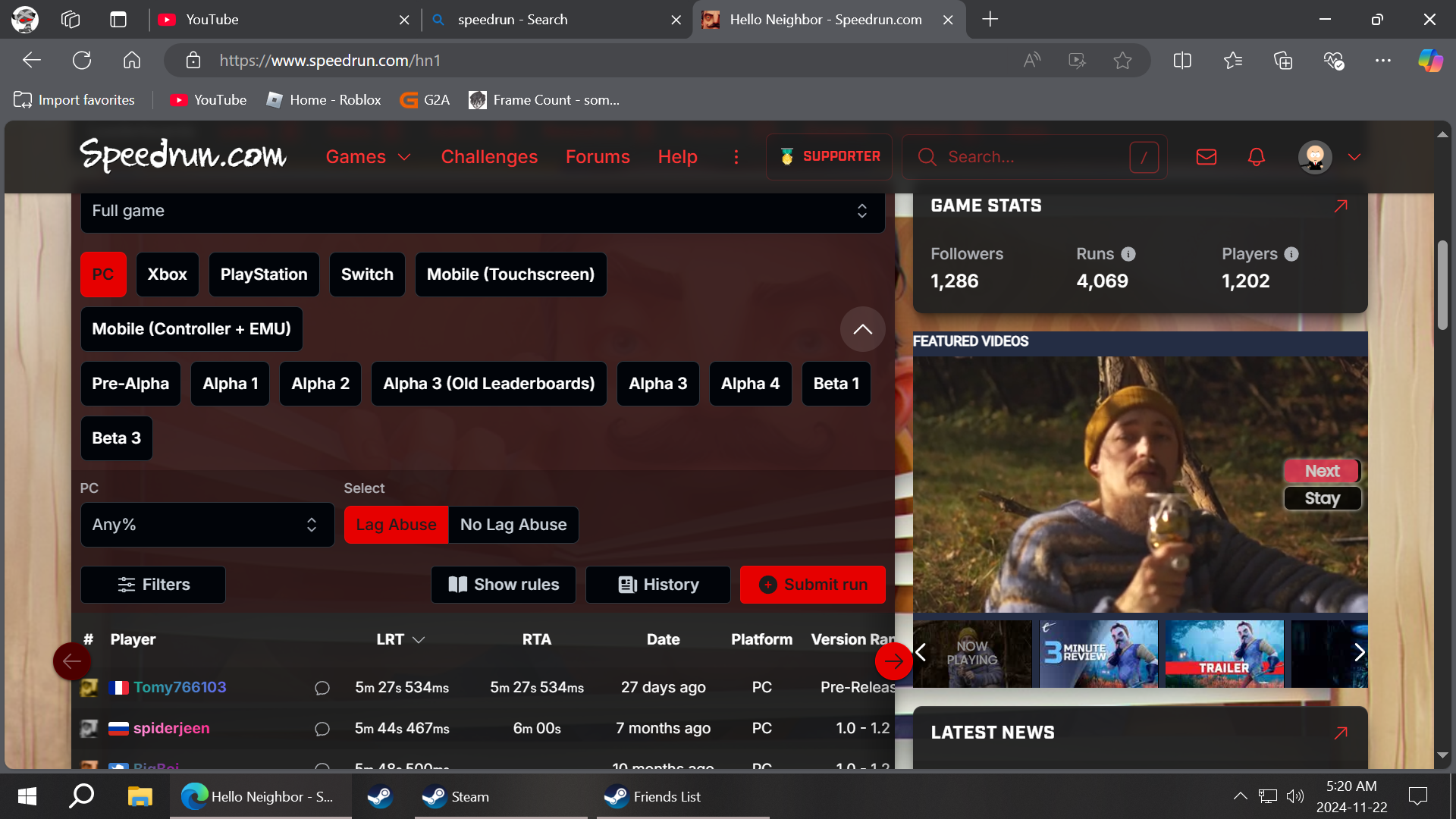Click into the site Search field
The height and width of the screenshot is (819, 1456).
click(x=1033, y=157)
